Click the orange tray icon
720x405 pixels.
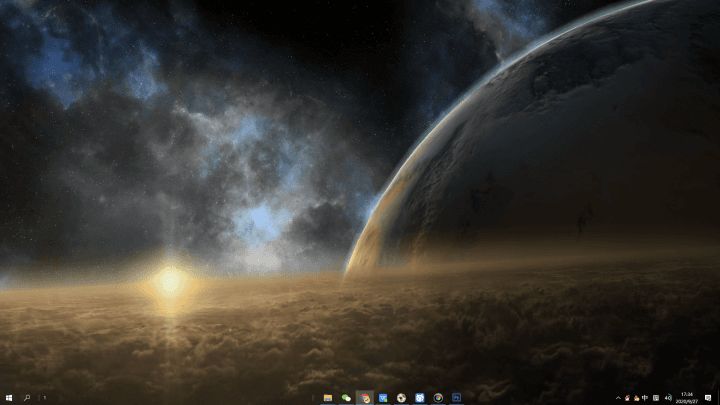(x=636, y=398)
